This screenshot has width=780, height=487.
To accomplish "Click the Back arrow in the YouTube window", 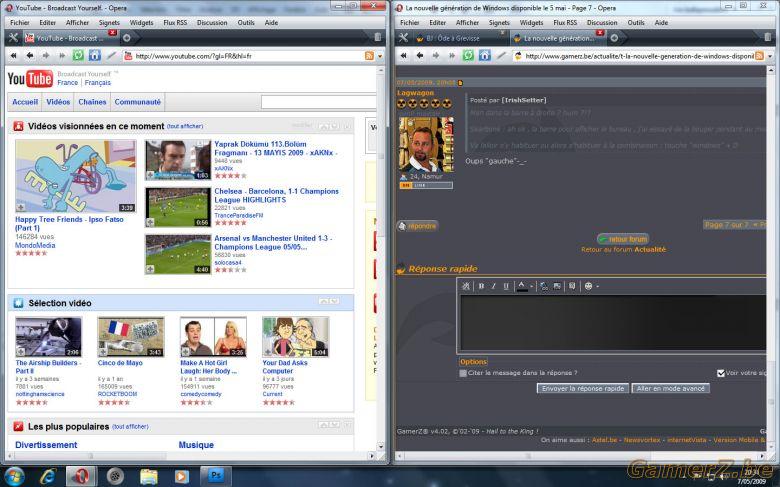I will pyautogui.click(x=30, y=56).
